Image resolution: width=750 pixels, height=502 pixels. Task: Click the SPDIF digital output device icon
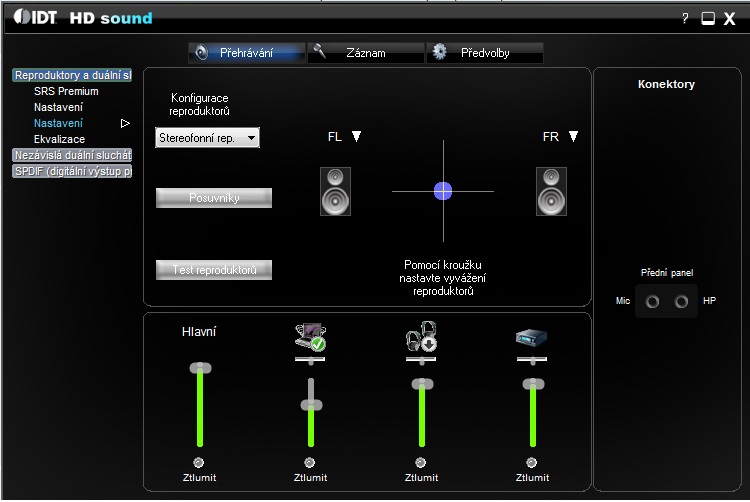531,337
